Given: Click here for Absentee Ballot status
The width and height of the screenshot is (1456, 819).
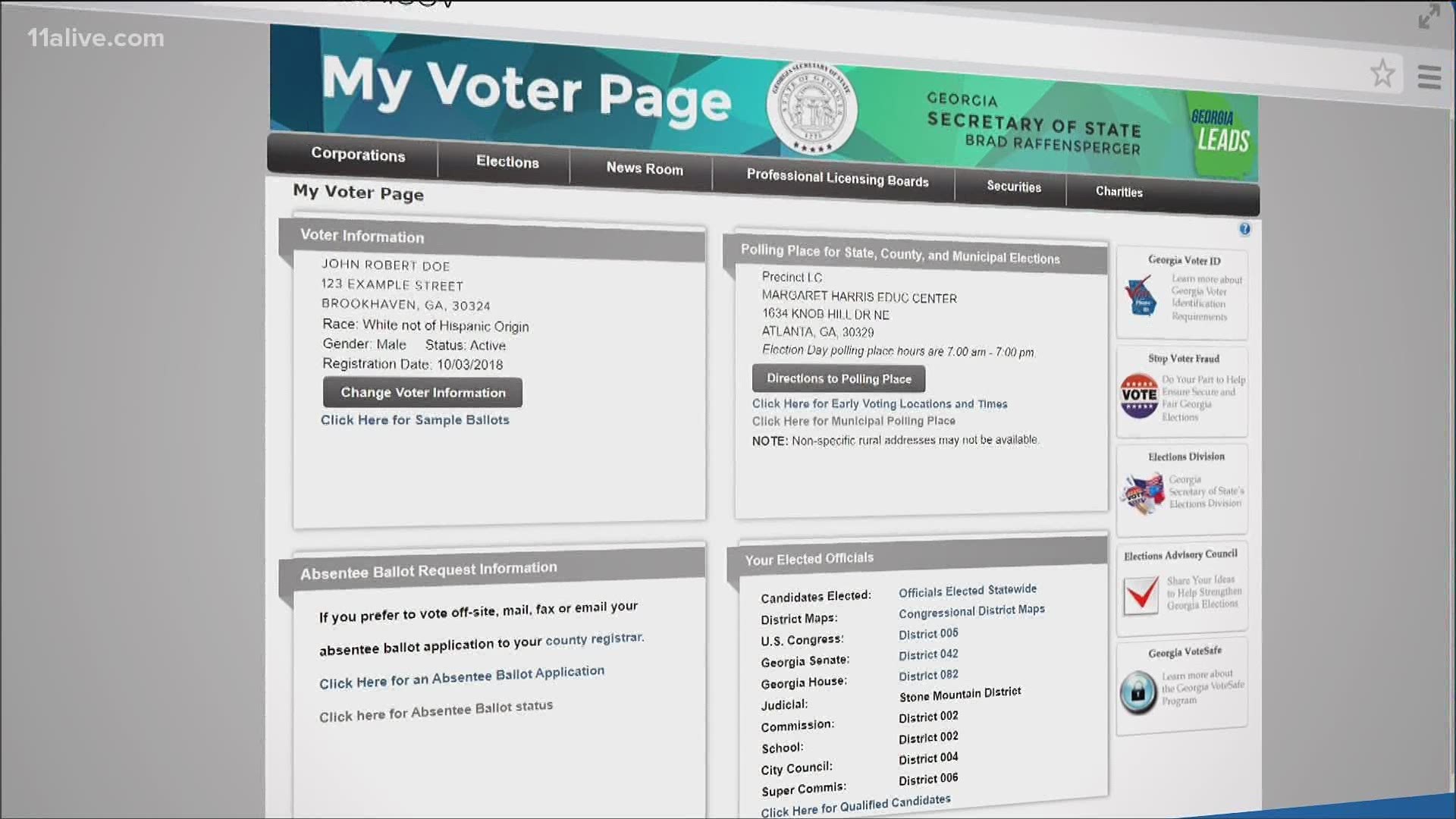Looking at the screenshot, I should coord(435,706).
